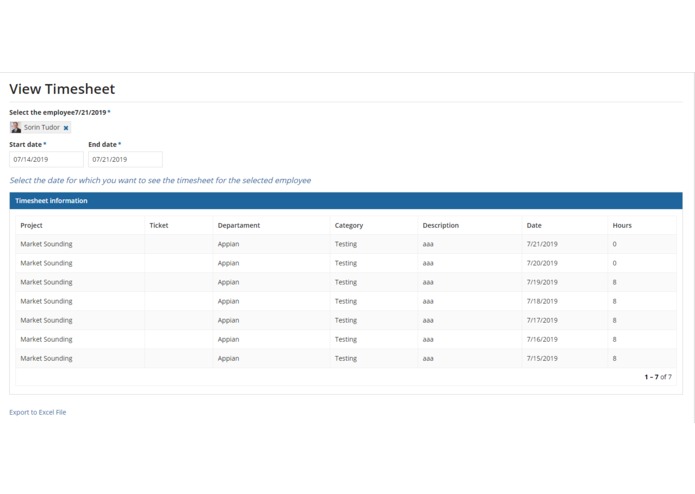Image resolution: width=695 pixels, height=494 pixels.
Task: Click Market Sounding in the 7/18/2019 row
Action: click(46, 301)
